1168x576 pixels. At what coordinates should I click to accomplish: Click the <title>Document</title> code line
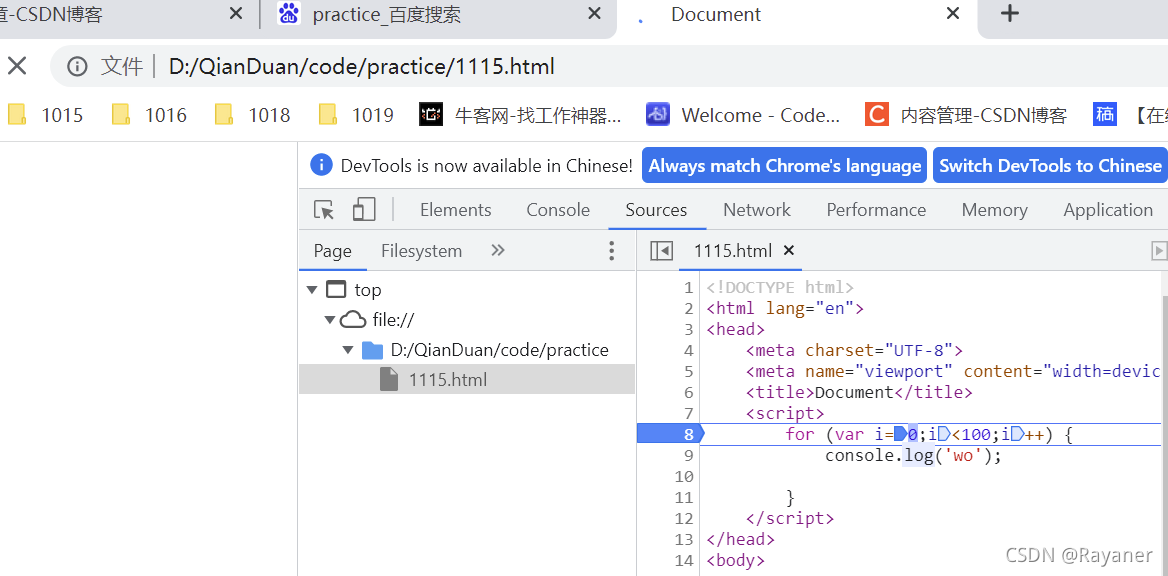(x=859, y=392)
